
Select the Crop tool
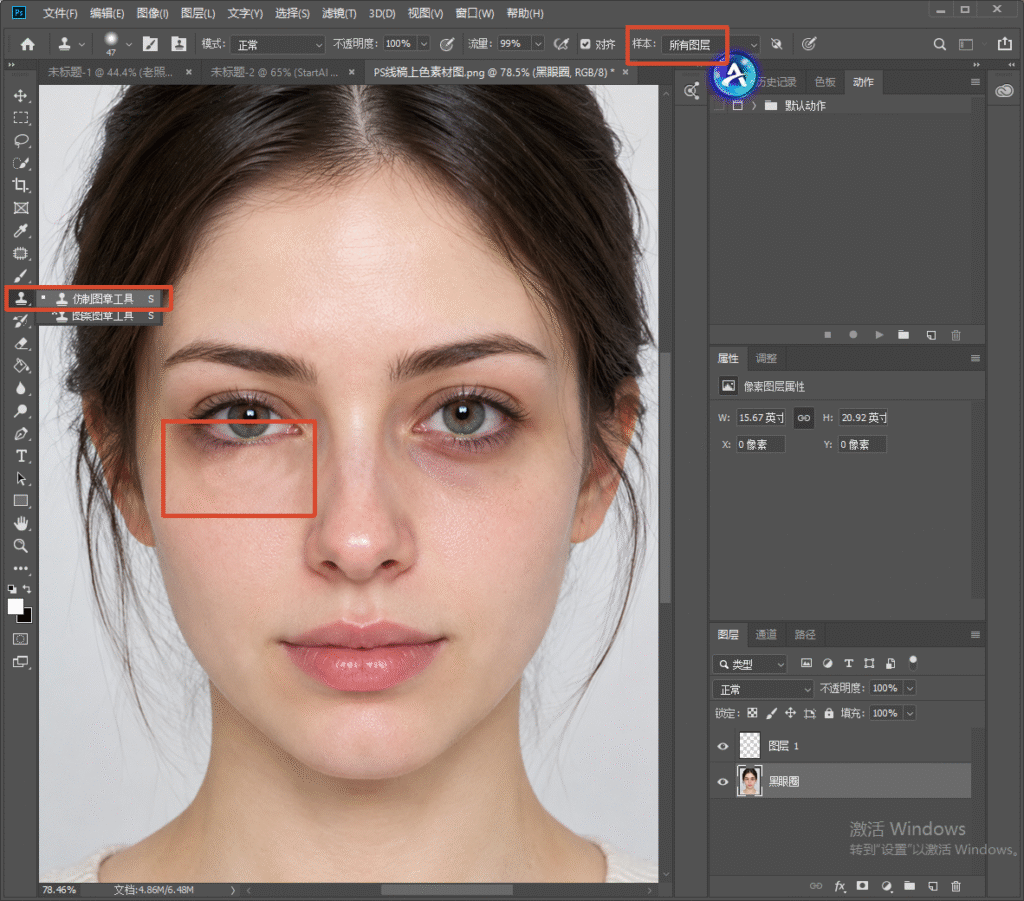[21, 185]
